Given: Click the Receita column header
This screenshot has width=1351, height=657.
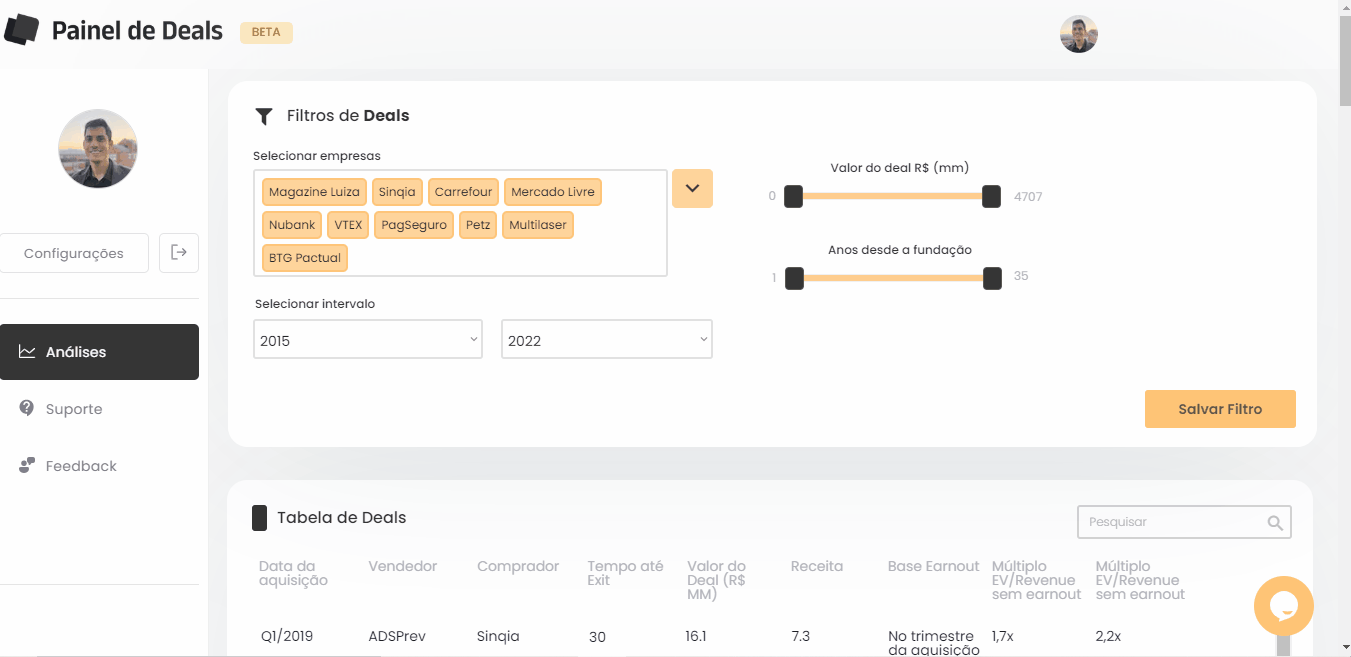Looking at the screenshot, I should (x=816, y=566).
